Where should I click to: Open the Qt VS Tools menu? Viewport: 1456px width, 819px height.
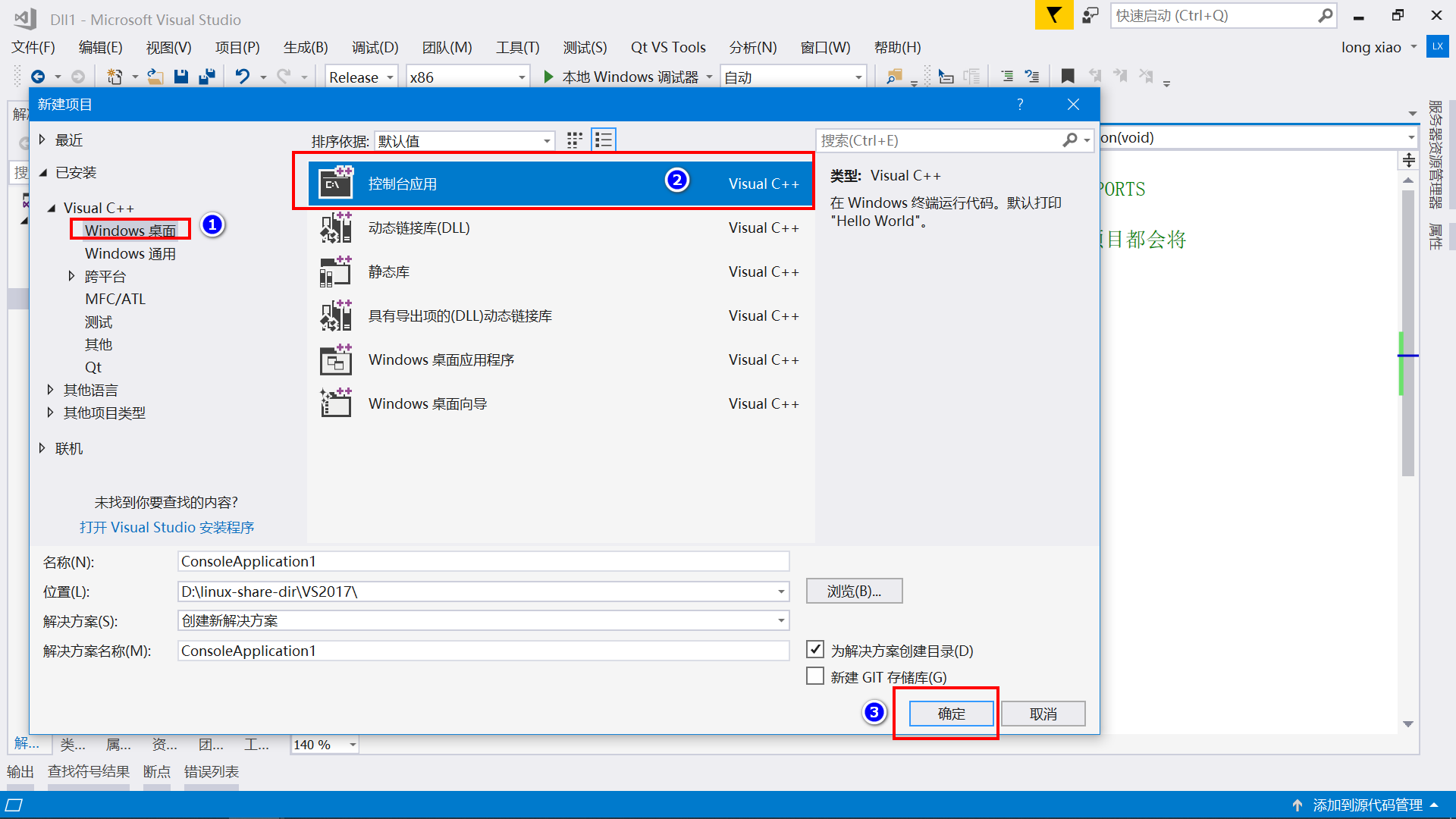tap(667, 47)
